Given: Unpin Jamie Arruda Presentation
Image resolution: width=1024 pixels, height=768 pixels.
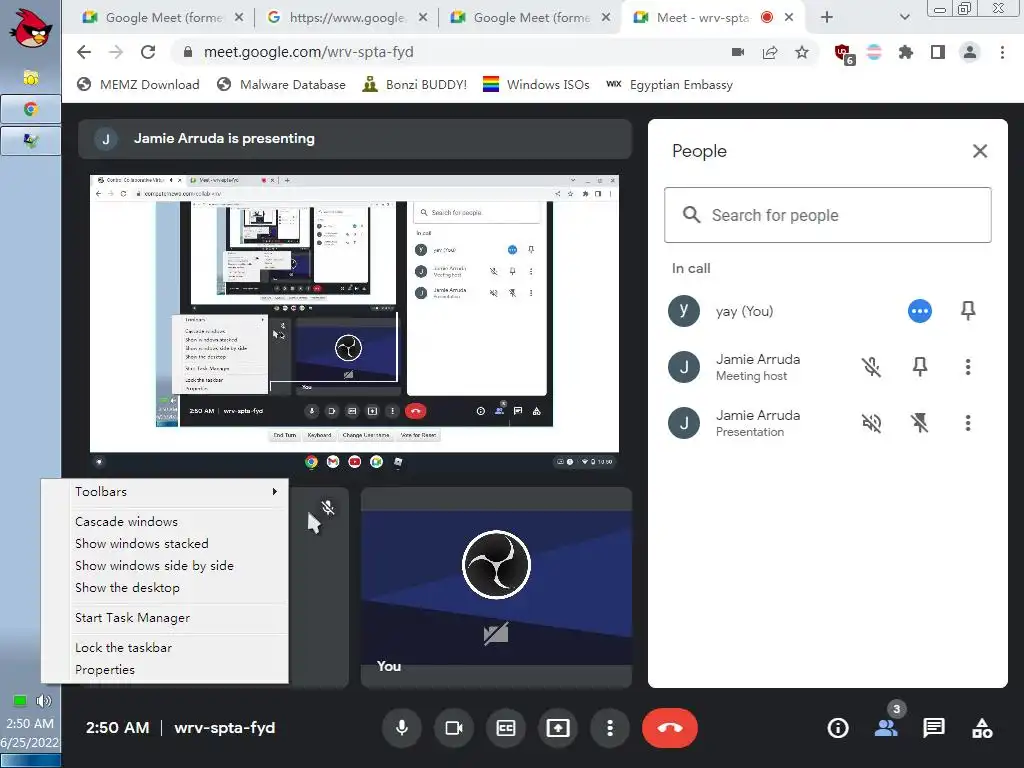Looking at the screenshot, I should click(920, 423).
